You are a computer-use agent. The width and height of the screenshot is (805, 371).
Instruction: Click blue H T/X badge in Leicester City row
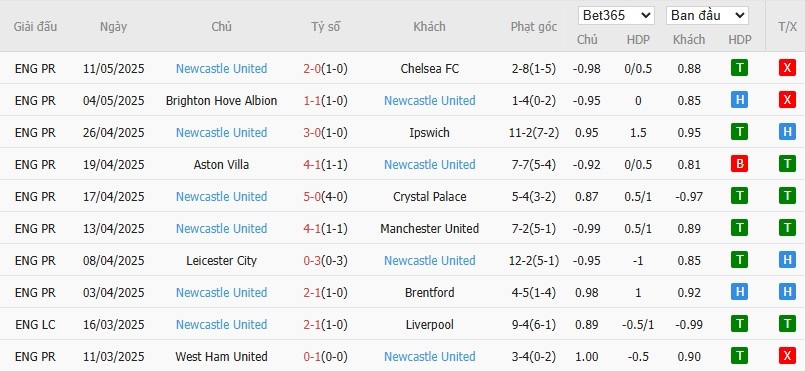tap(787, 260)
